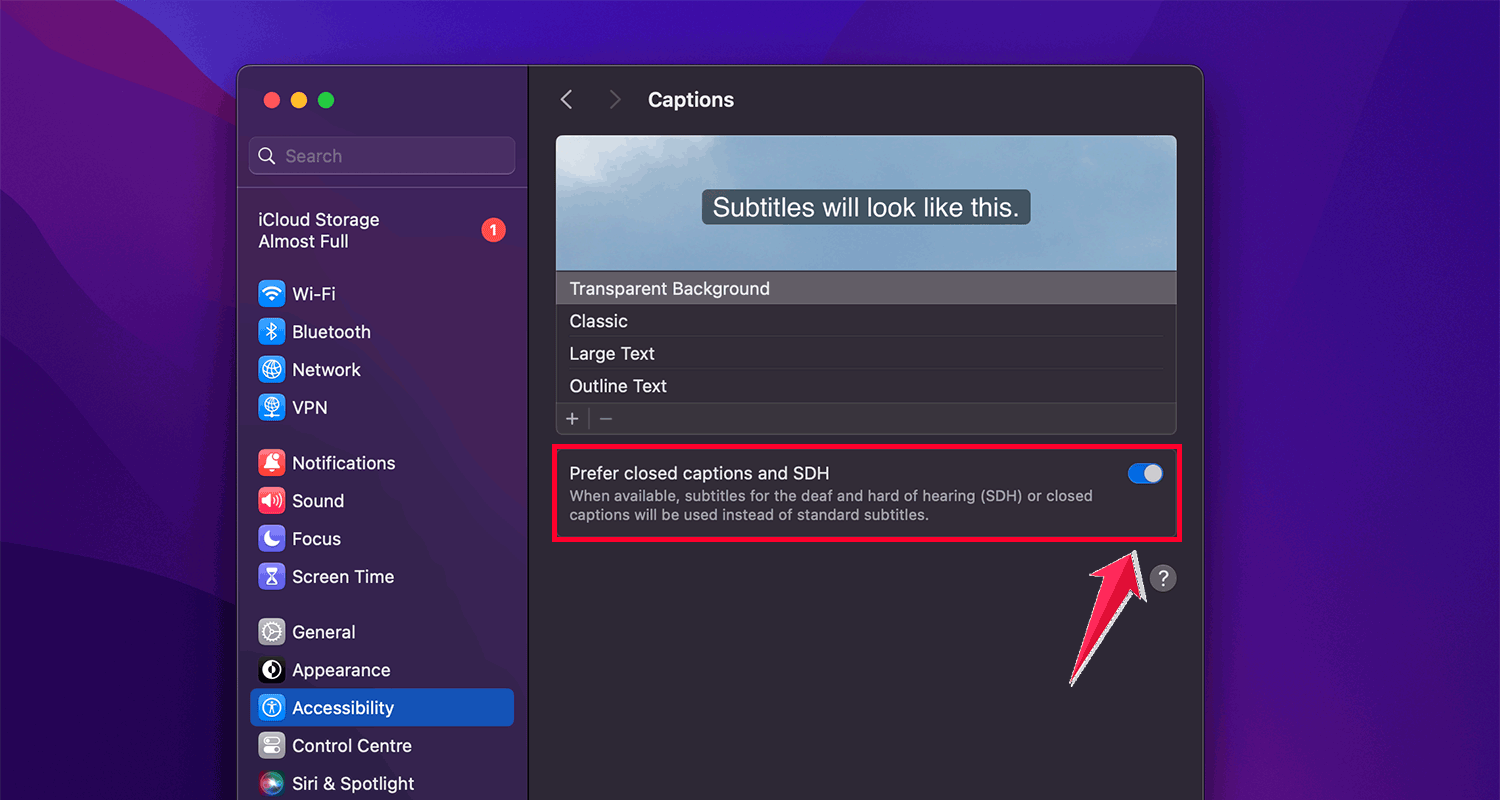Open Control Centre settings
The image size is (1500, 800).
point(351,745)
